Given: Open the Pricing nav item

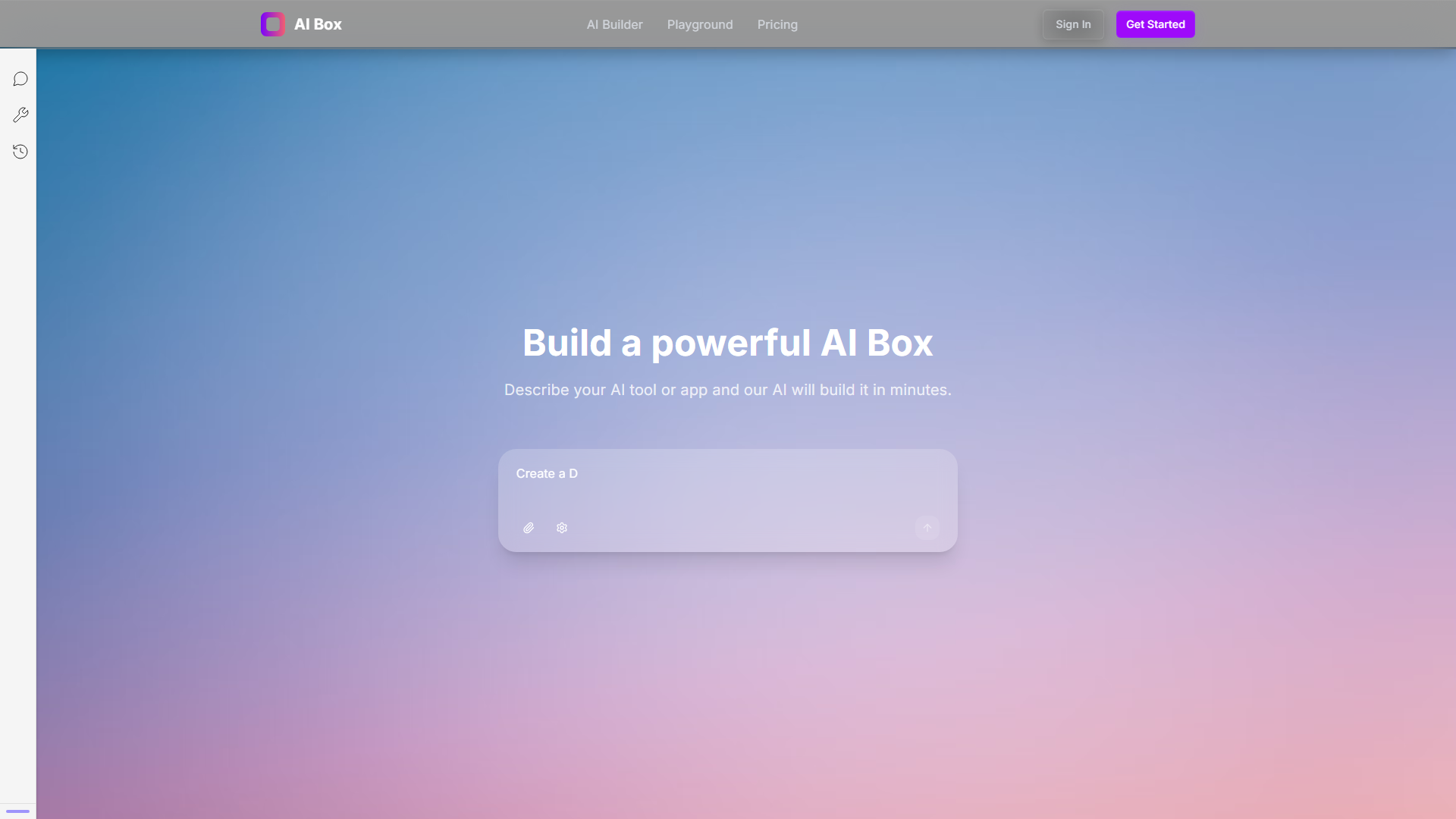Looking at the screenshot, I should 777,24.
